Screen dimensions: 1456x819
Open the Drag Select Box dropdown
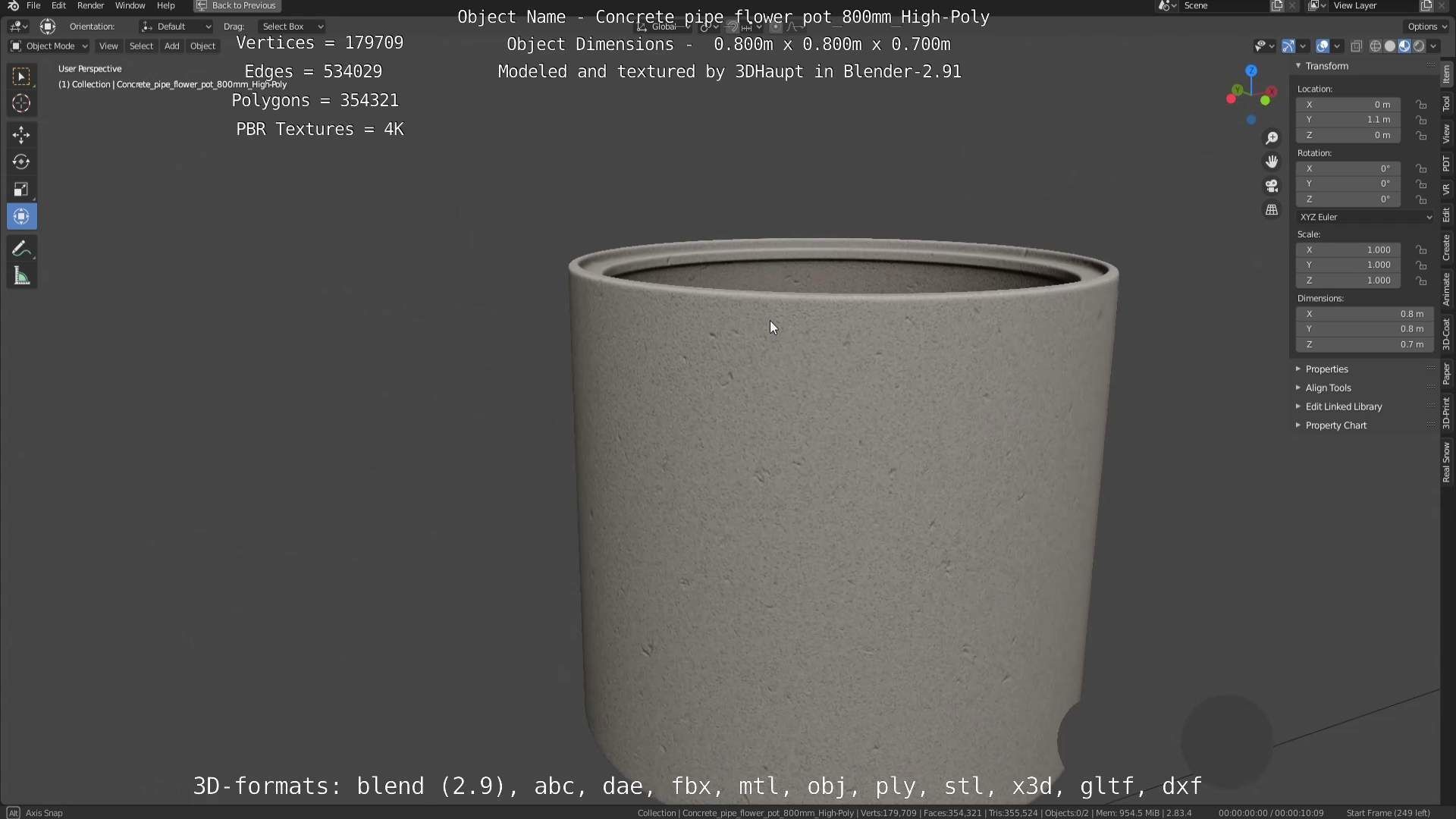point(291,27)
